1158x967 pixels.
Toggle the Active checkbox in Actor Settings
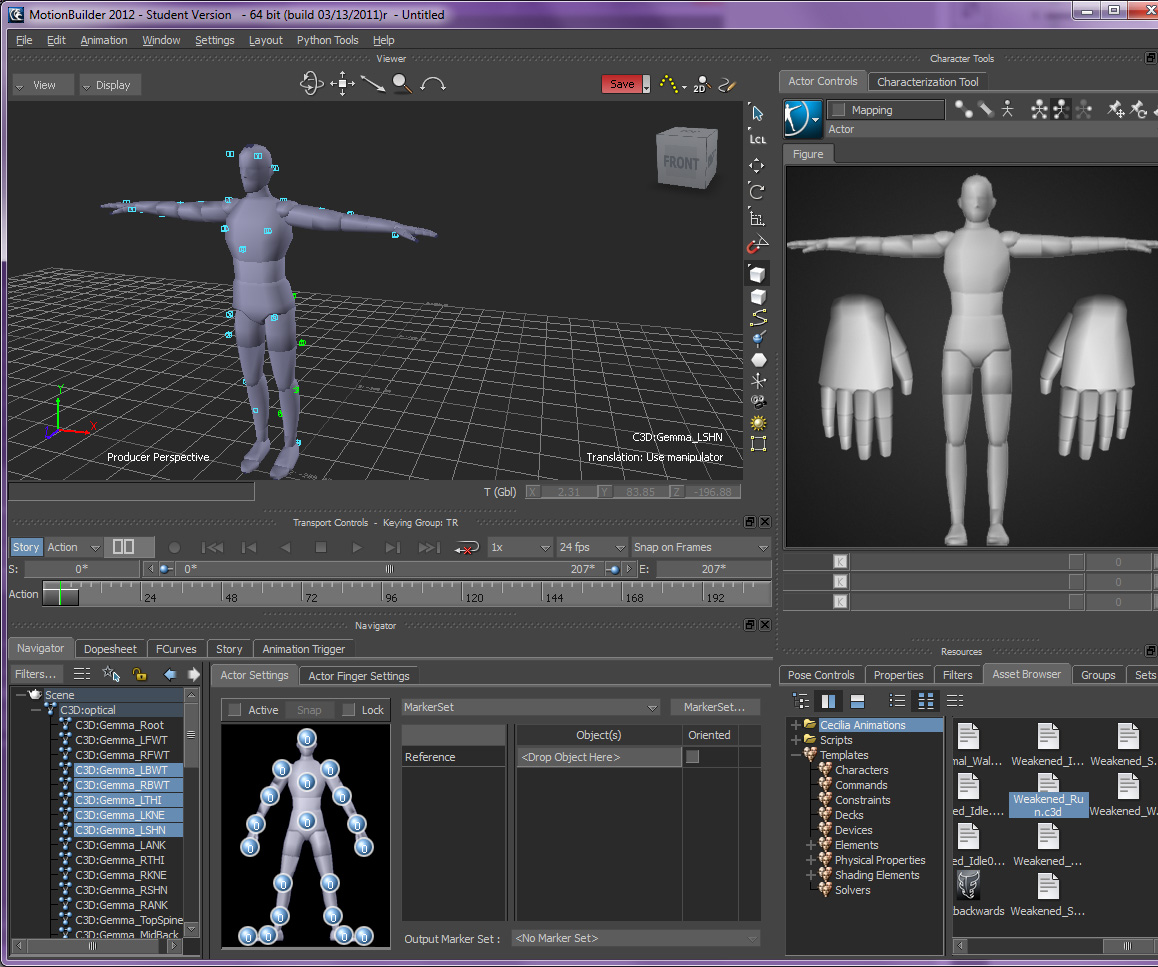click(237, 710)
